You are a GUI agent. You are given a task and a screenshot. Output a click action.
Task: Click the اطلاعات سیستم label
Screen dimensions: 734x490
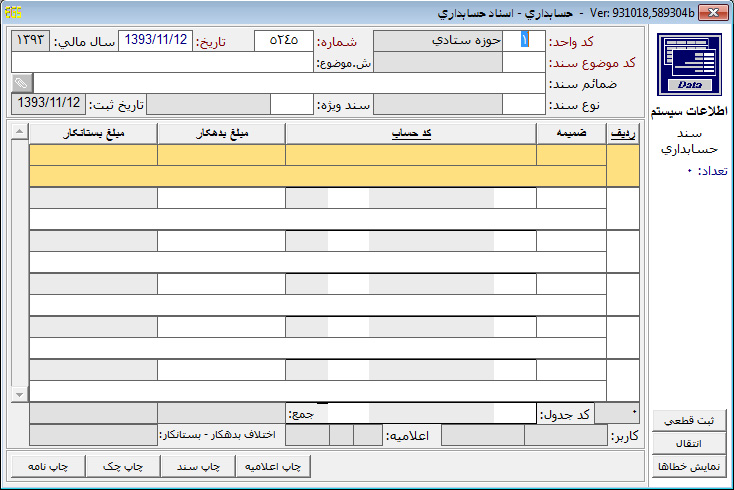click(x=689, y=111)
